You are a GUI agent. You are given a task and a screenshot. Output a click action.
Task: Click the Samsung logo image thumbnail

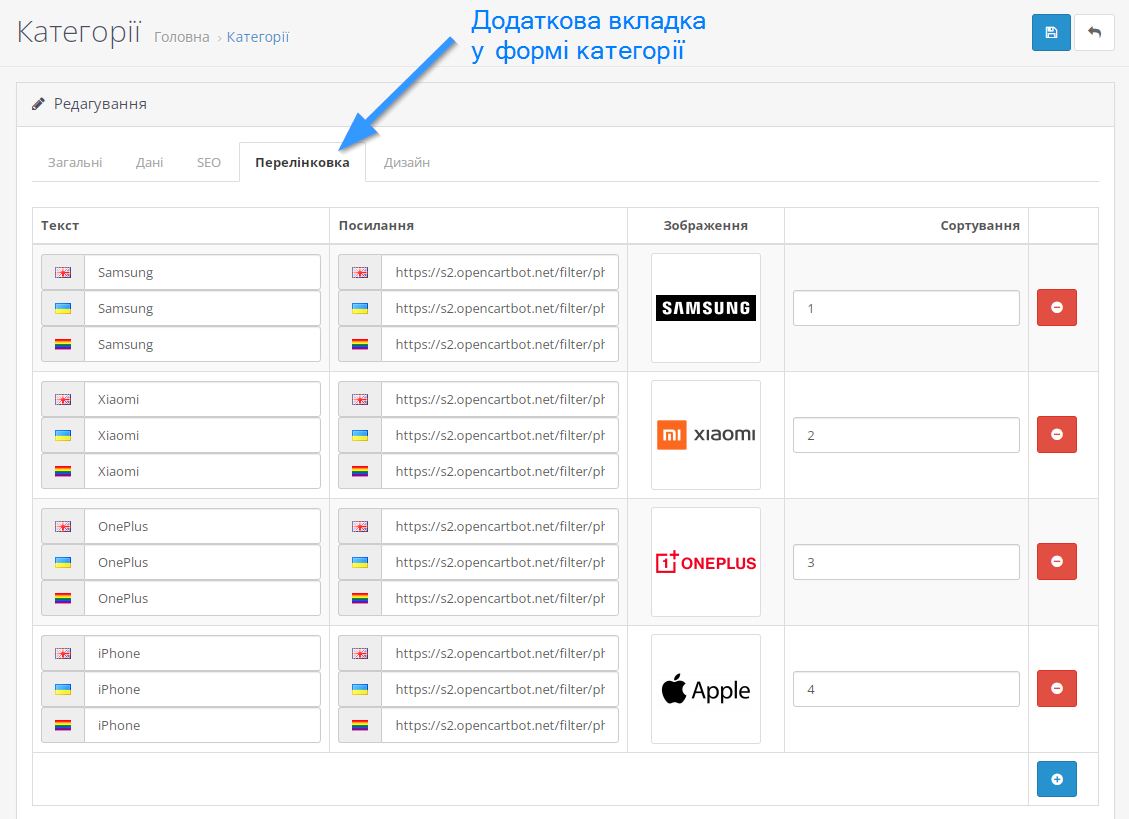706,308
